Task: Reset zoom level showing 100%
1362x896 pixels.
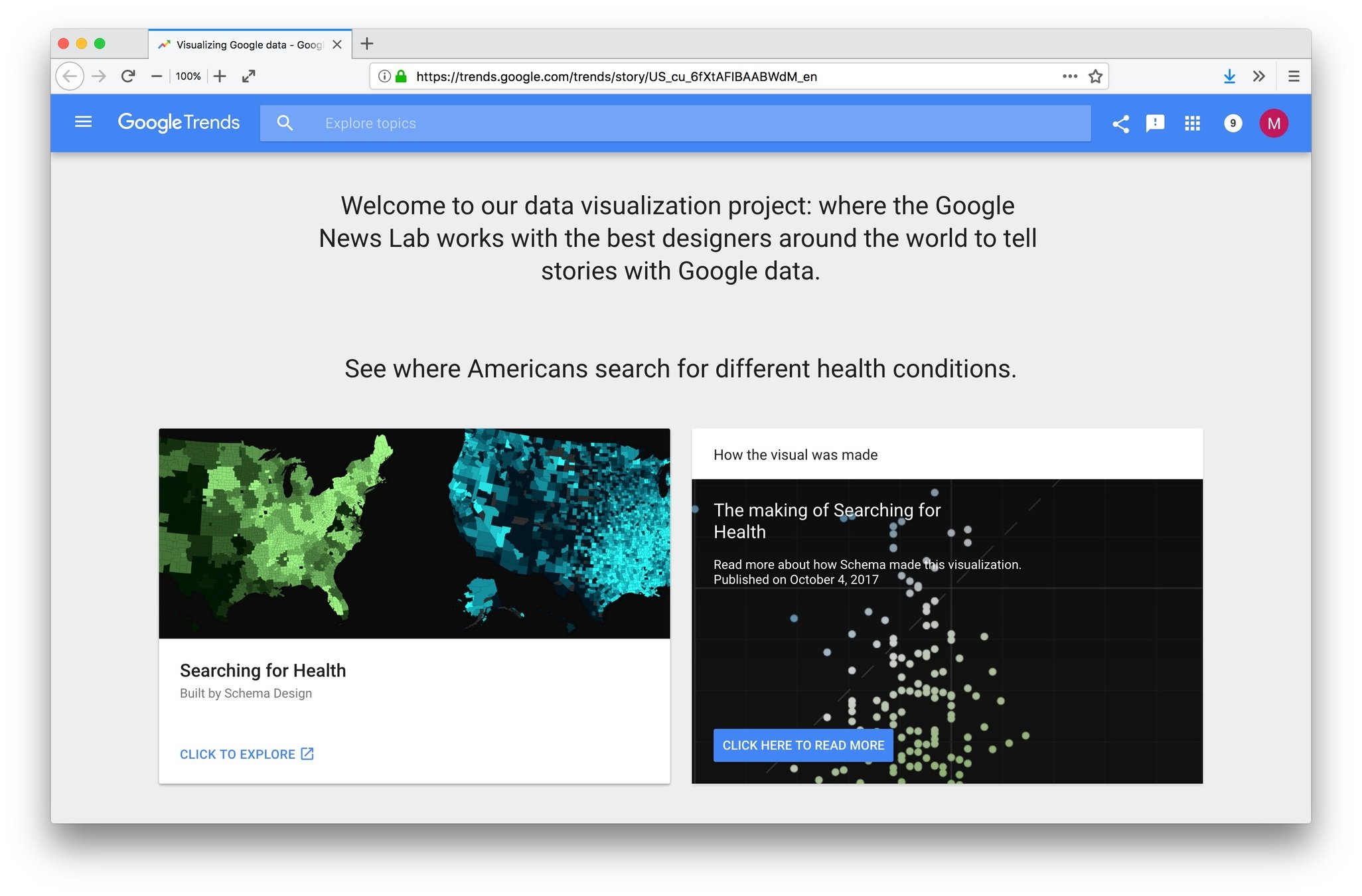Action: pos(188,76)
